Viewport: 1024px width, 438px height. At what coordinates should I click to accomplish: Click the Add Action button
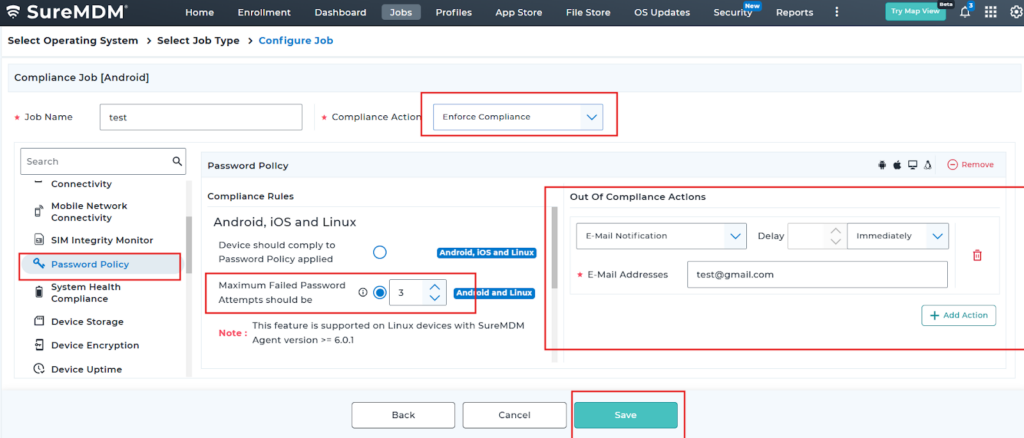pos(958,315)
